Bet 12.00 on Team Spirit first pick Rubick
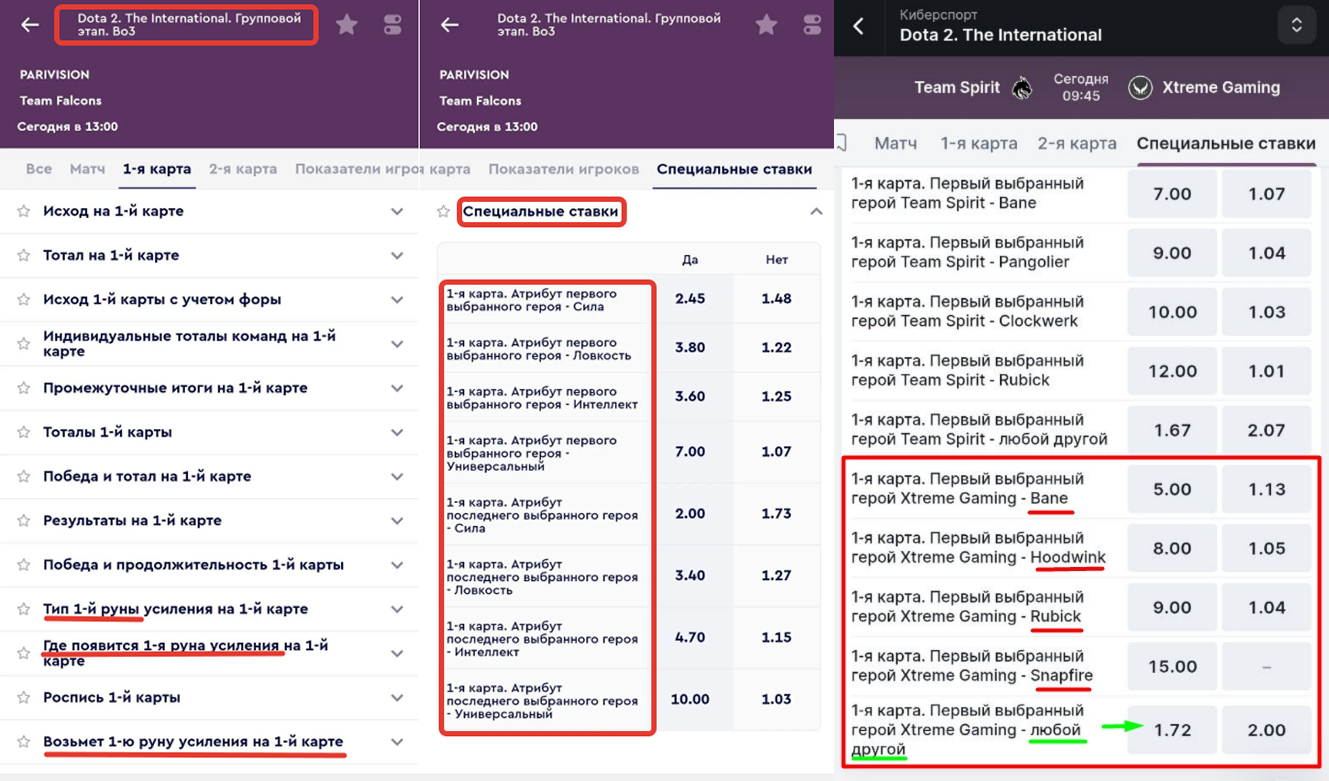This screenshot has width=1329, height=781. tap(1172, 371)
